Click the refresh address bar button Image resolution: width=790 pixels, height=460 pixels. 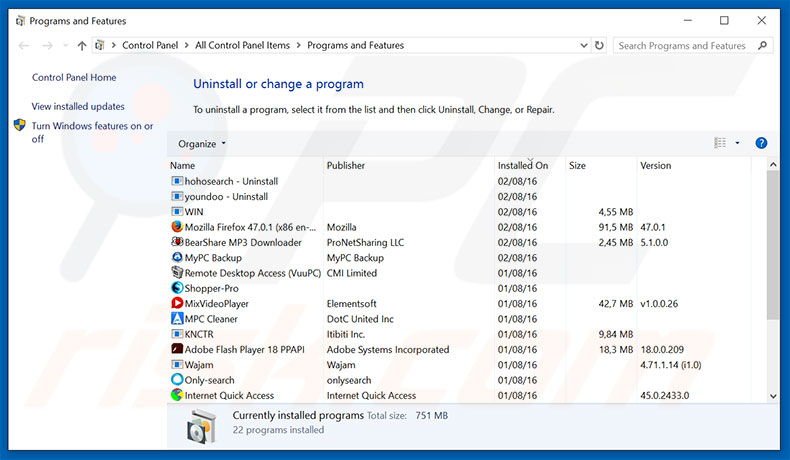click(x=599, y=45)
